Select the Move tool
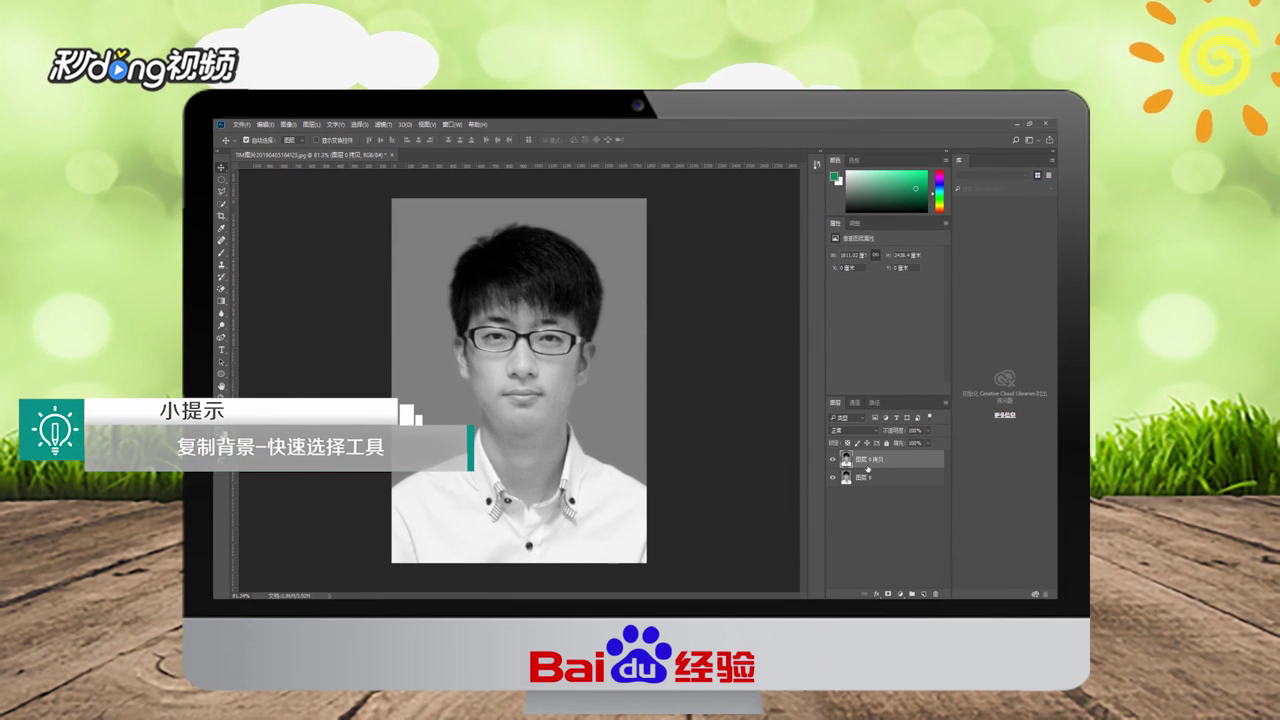The height and width of the screenshot is (720, 1280). 221,168
